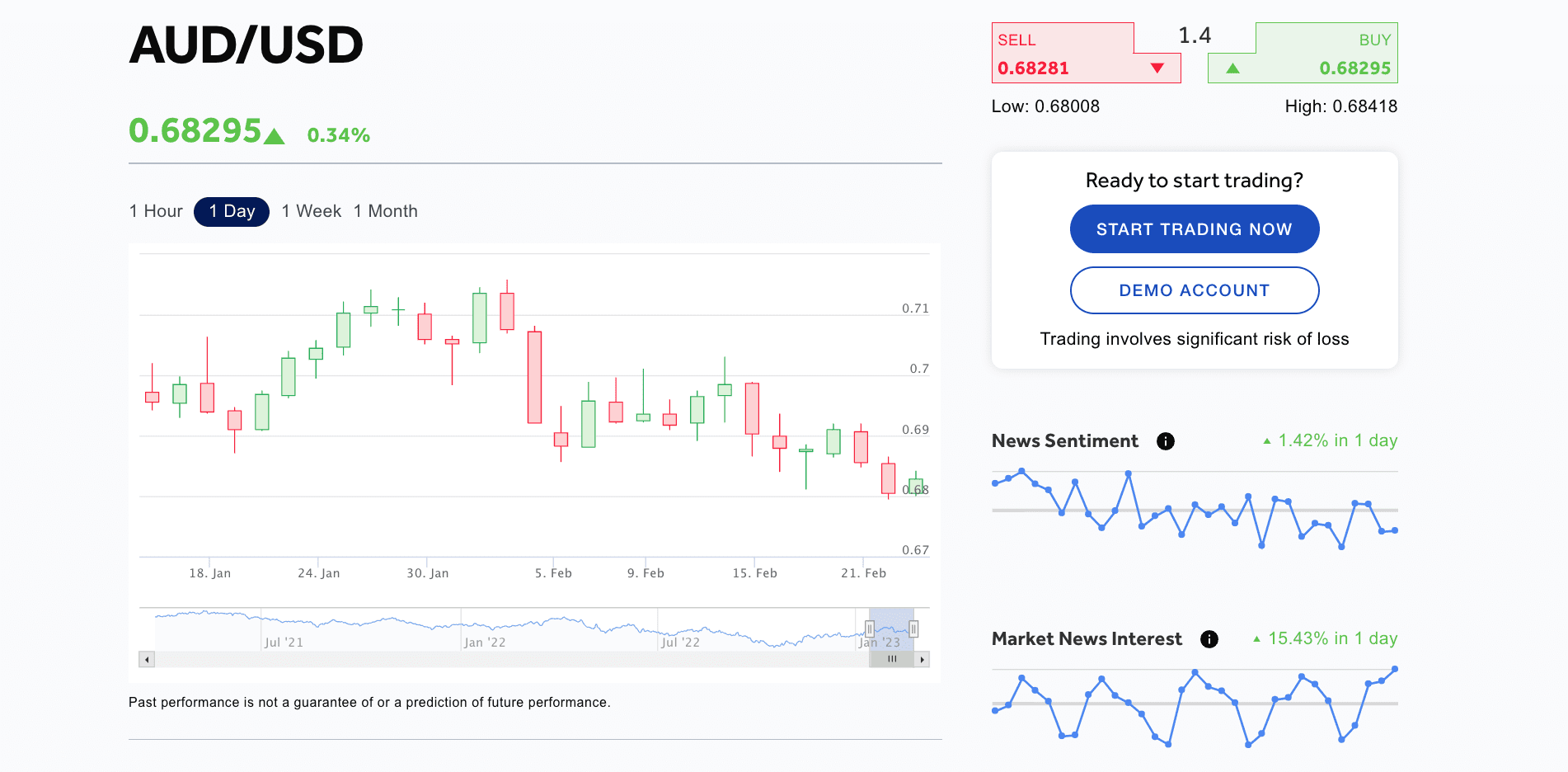
Task: Click the Low: 0.68008 value
Action: coord(1045,106)
